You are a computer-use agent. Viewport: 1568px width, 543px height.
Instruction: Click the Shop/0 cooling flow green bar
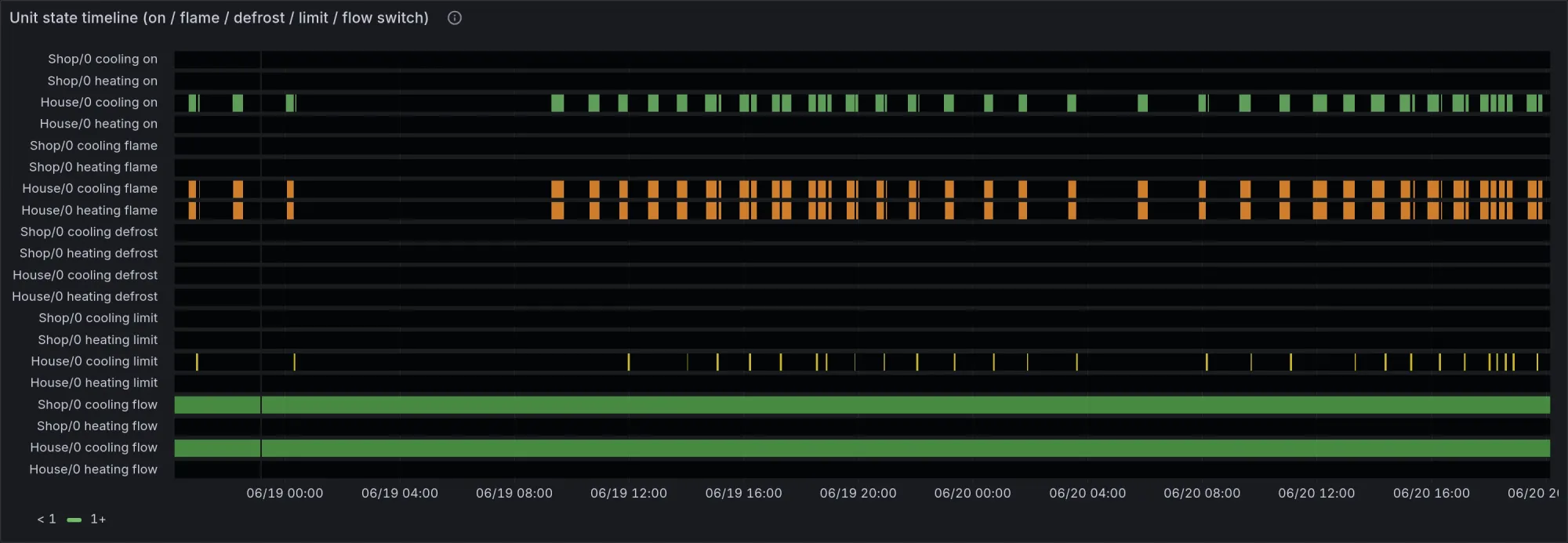click(x=862, y=404)
